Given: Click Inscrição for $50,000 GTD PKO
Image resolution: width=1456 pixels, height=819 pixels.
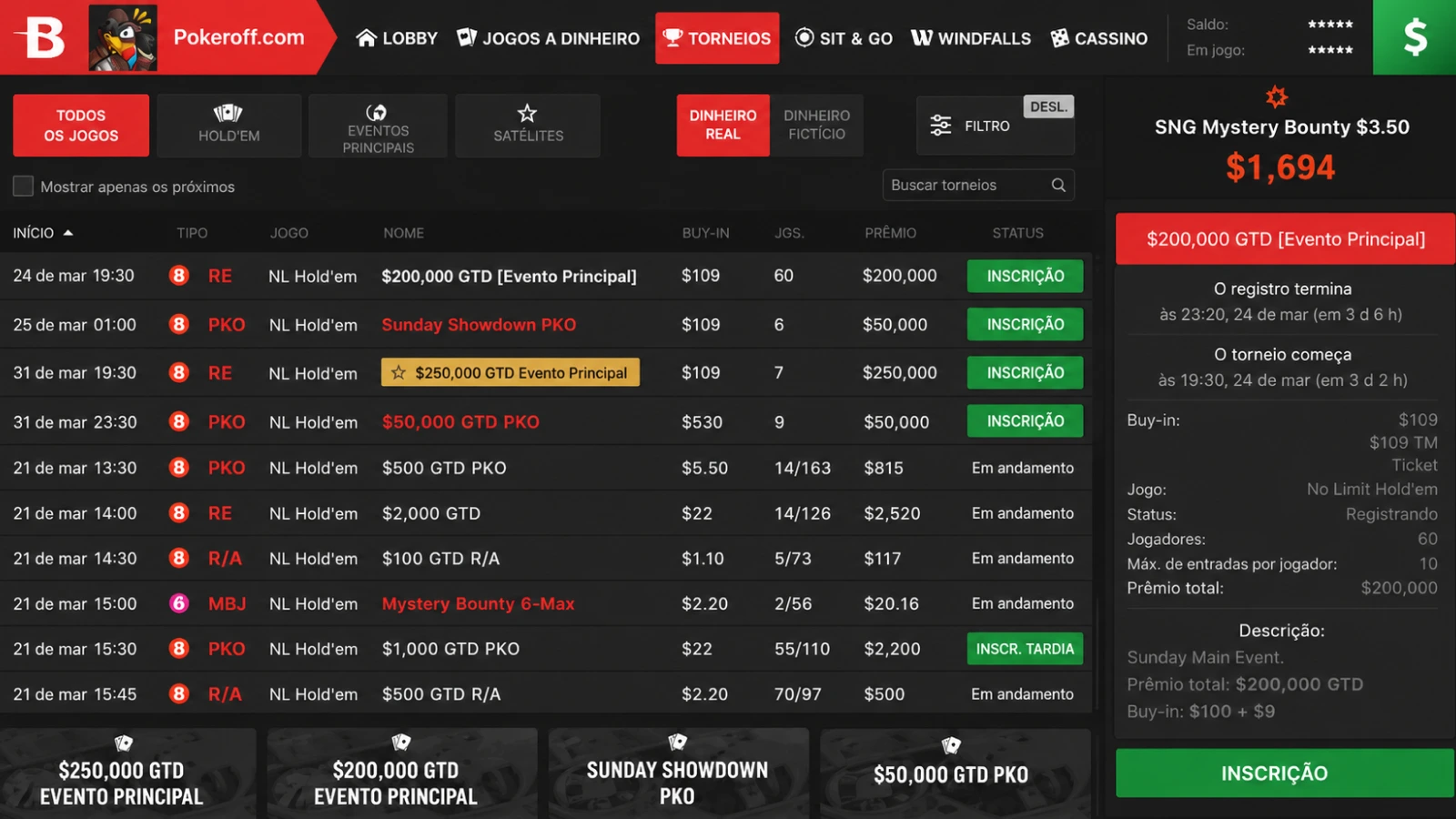Looking at the screenshot, I should click(1025, 420).
